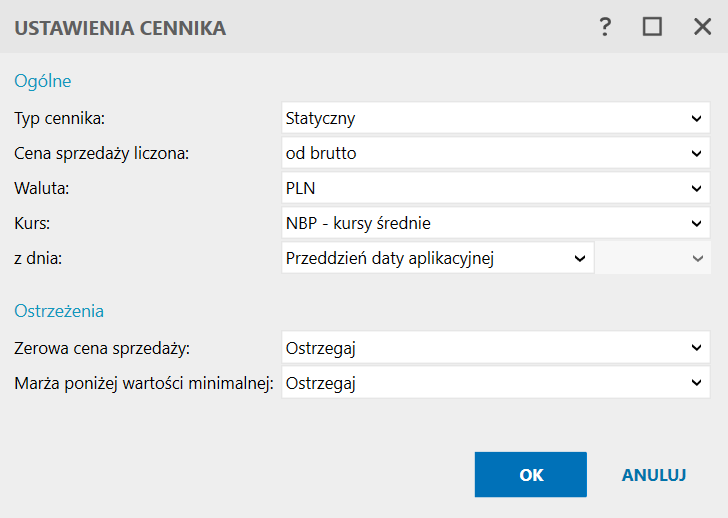Click the Ostrzeżenia section header
The width and height of the screenshot is (728, 518).
coord(59,311)
